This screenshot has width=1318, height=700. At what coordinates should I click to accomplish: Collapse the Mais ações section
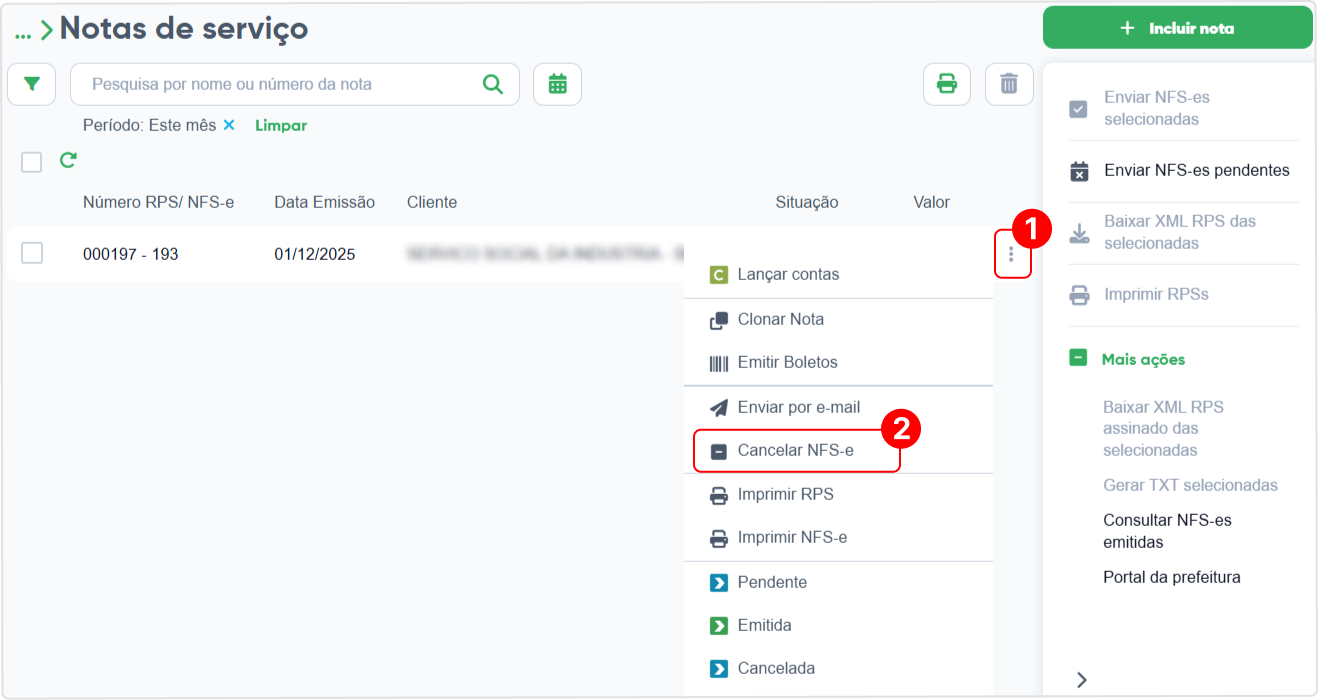pos(1078,358)
